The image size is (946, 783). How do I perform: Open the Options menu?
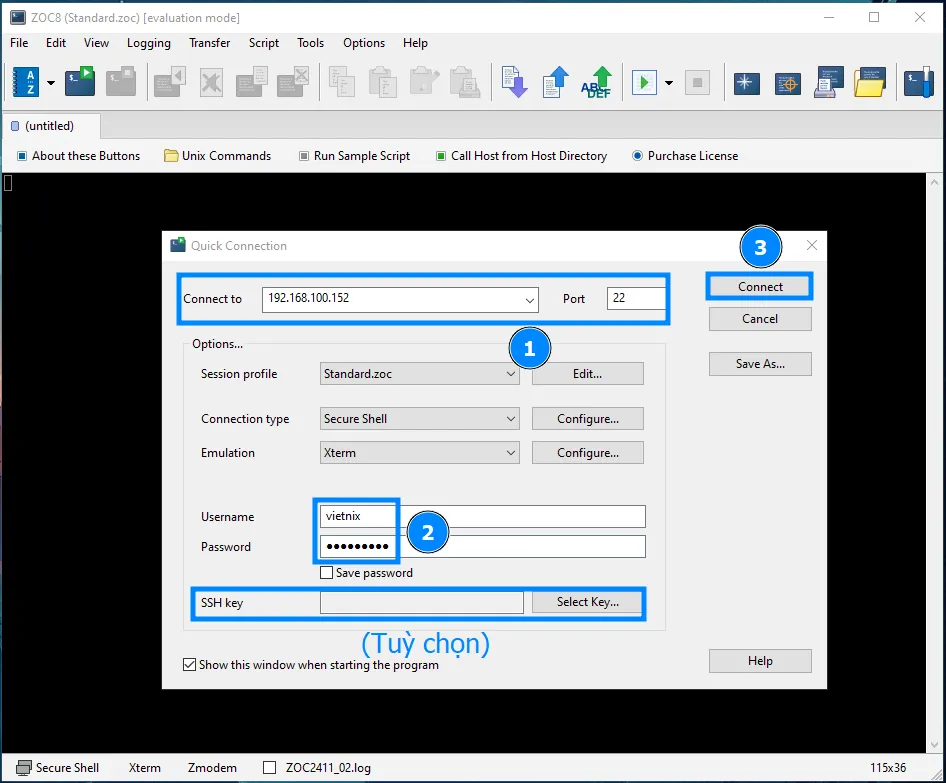(x=364, y=43)
